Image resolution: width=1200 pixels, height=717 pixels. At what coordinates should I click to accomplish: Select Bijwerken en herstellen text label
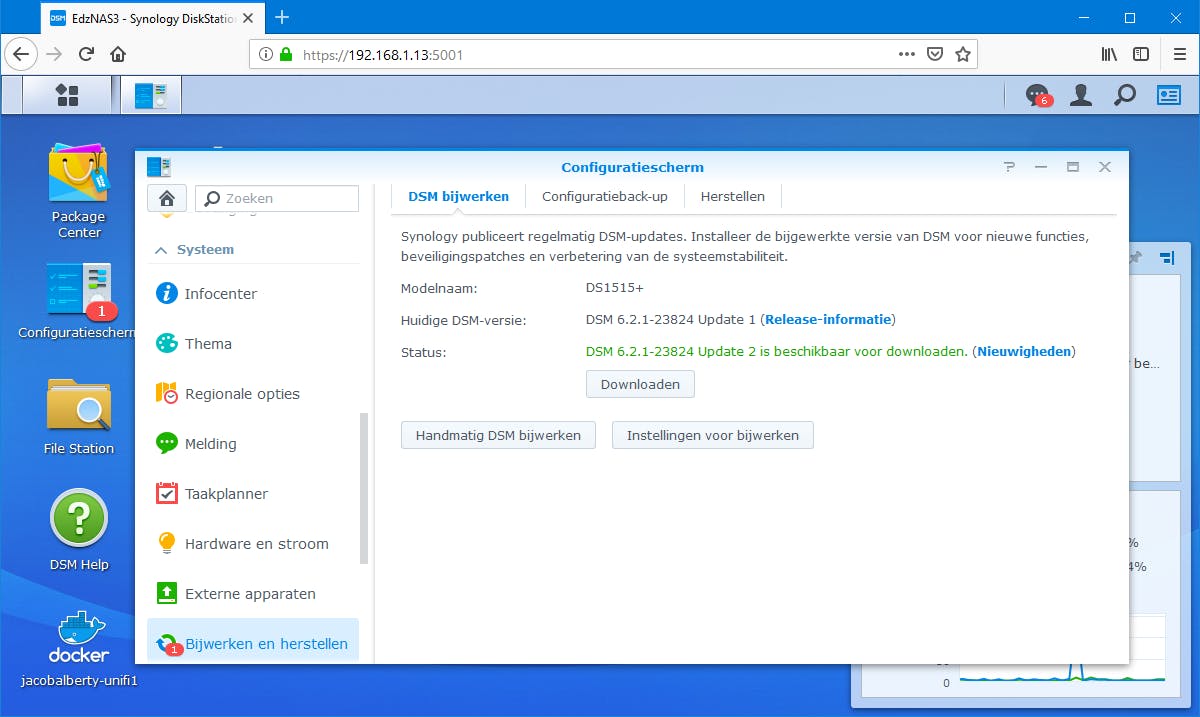(x=267, y=644)
